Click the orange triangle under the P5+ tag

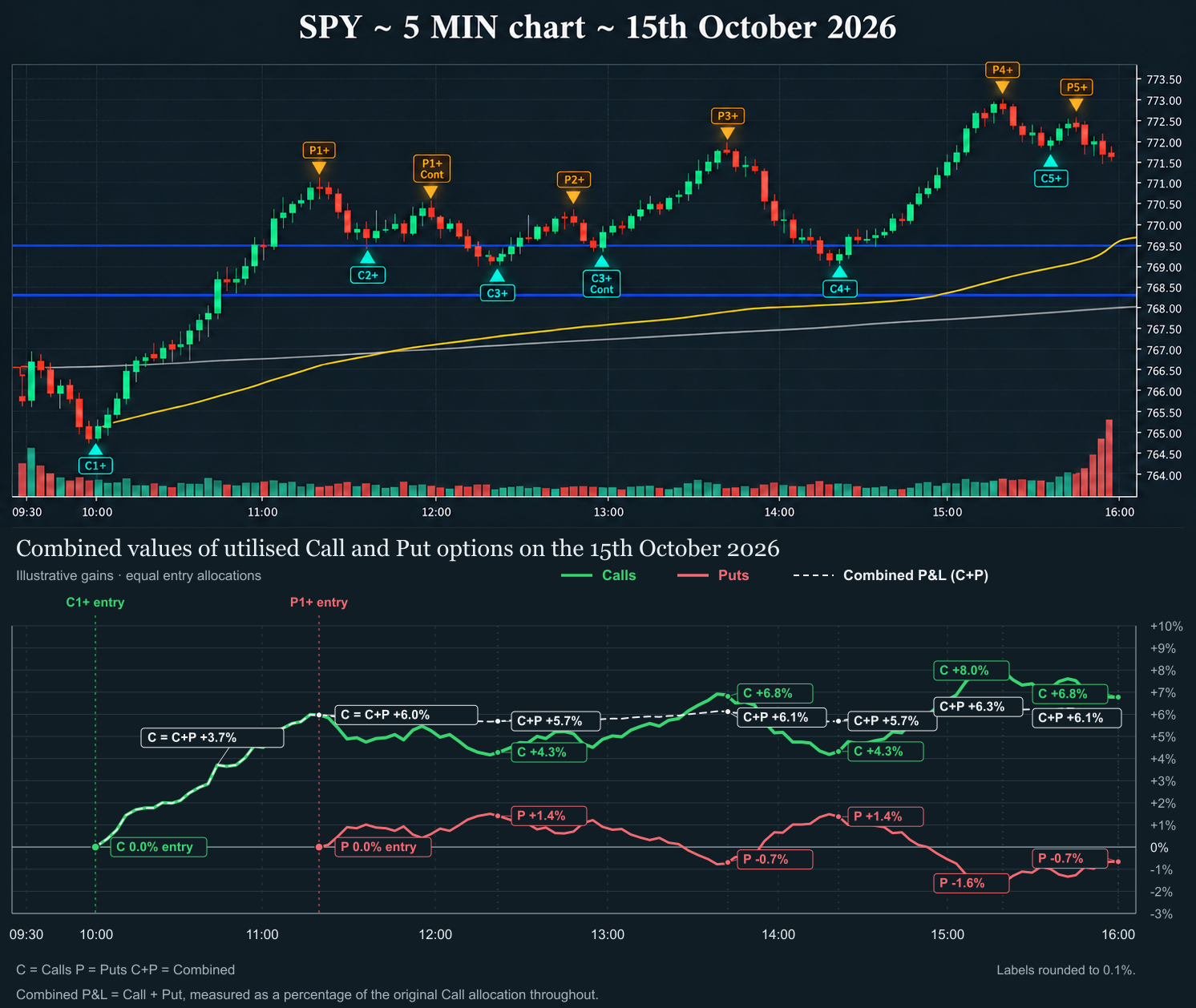click(1076, 104)
